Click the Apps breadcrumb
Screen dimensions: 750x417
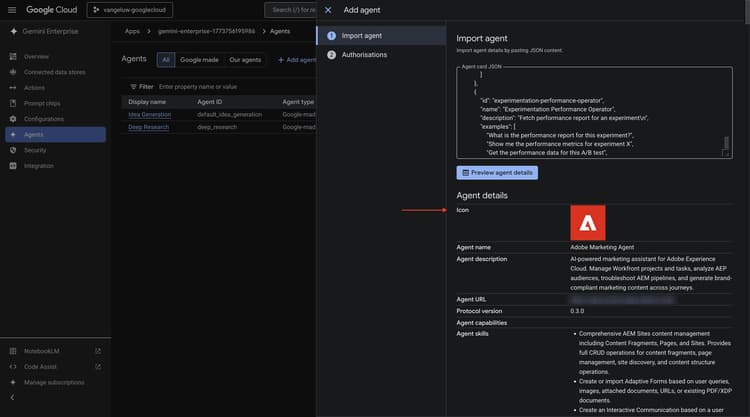(x=132, y=31)
